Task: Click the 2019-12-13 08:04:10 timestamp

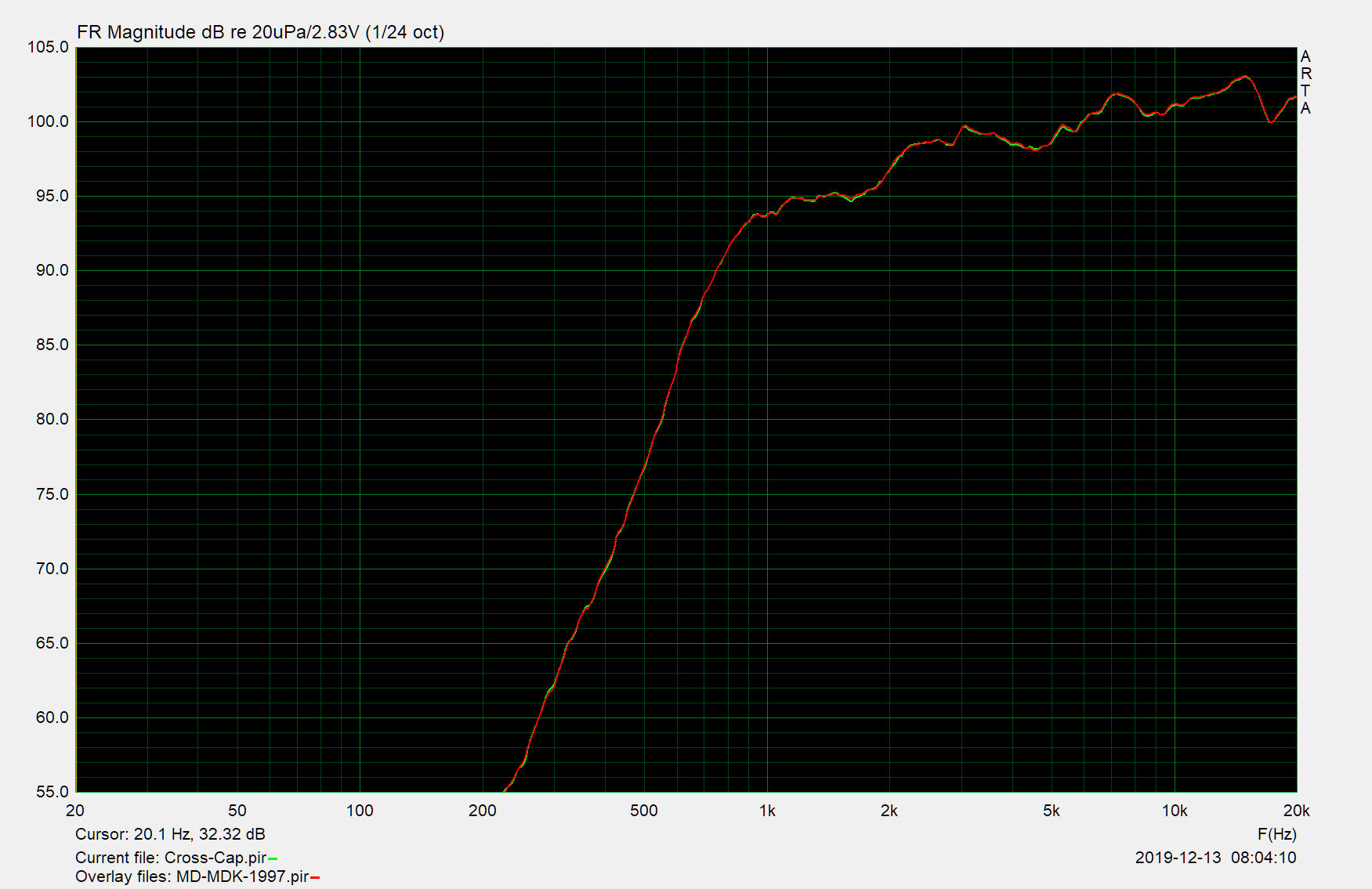Action: coord(1215,858)
